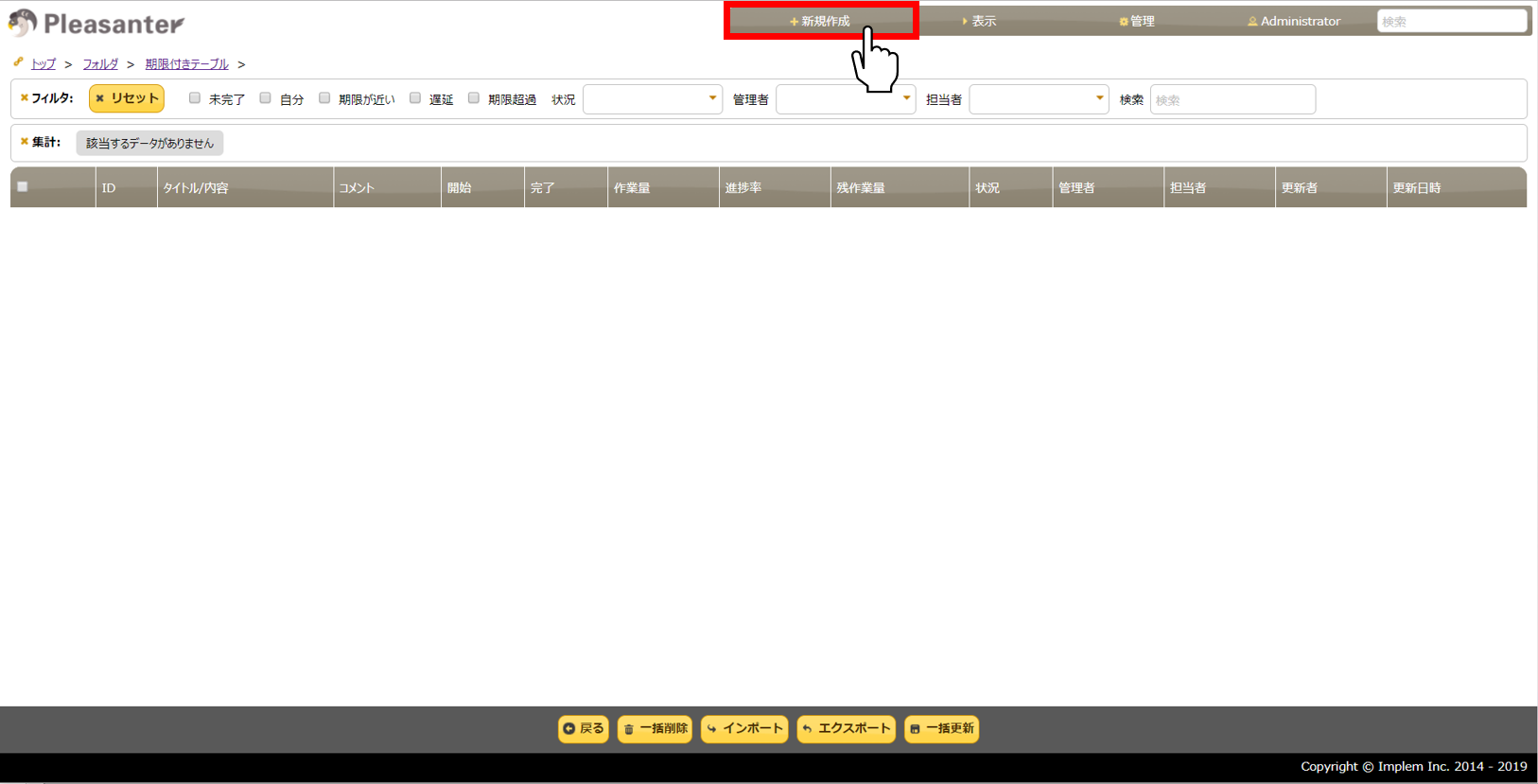Open the 期限付きテーブル breadcrumb link
The height and width of the screenshot is (784, 1538).
[x=187, y=63]
